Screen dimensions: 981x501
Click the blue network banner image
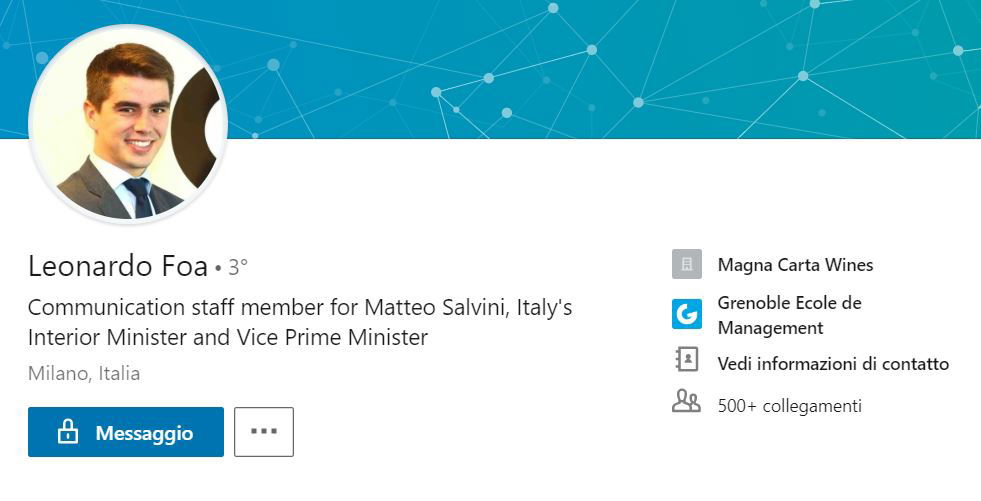click(601, 69)
